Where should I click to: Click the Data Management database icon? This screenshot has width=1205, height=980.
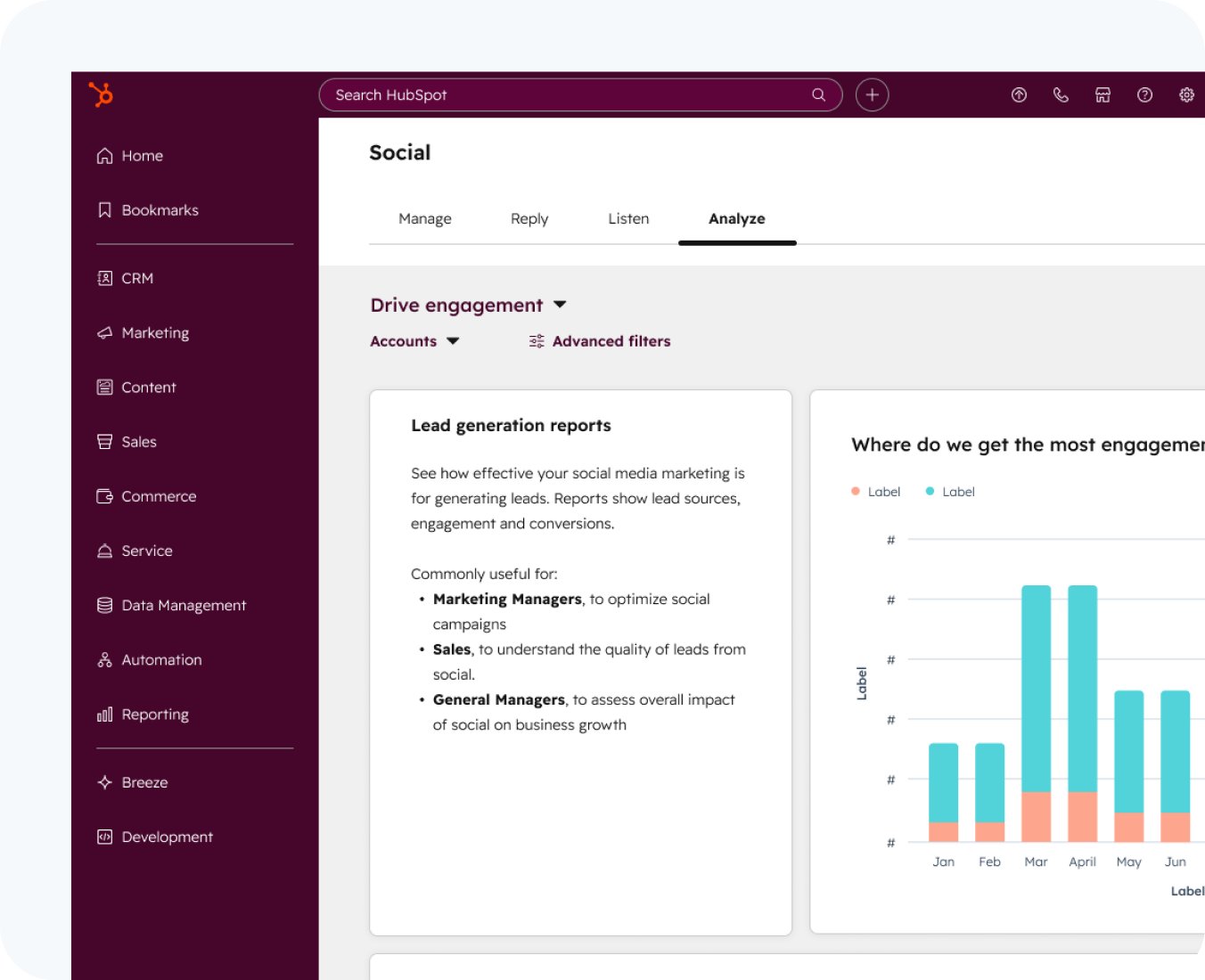[x=105, y=605]
